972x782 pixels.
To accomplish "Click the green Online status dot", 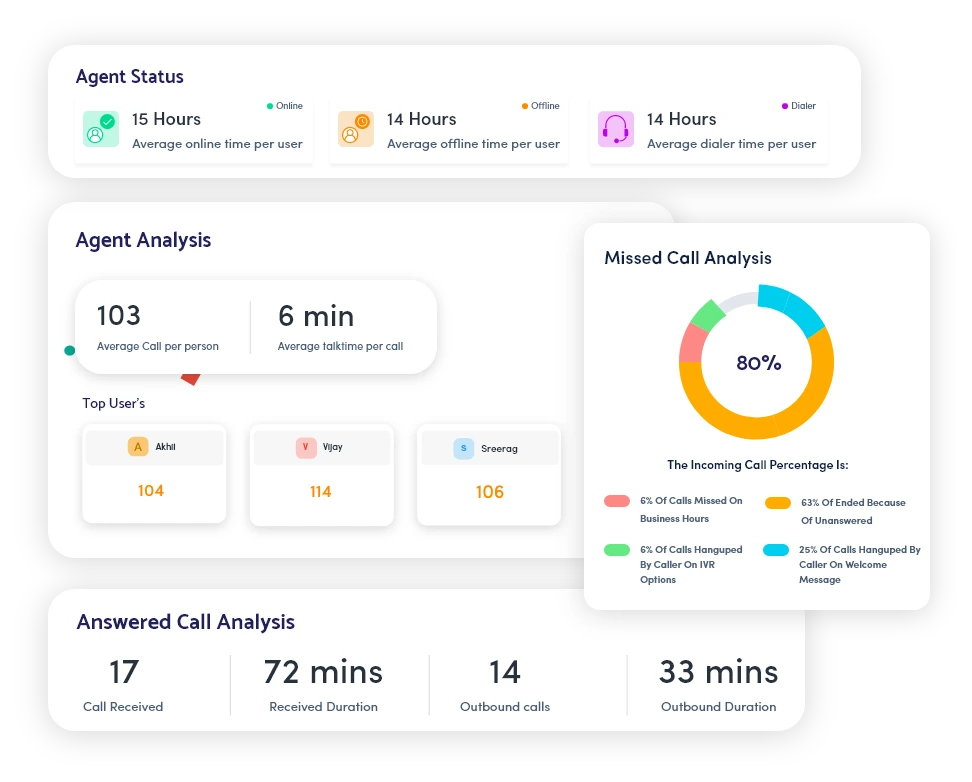I will click(270, 106).
